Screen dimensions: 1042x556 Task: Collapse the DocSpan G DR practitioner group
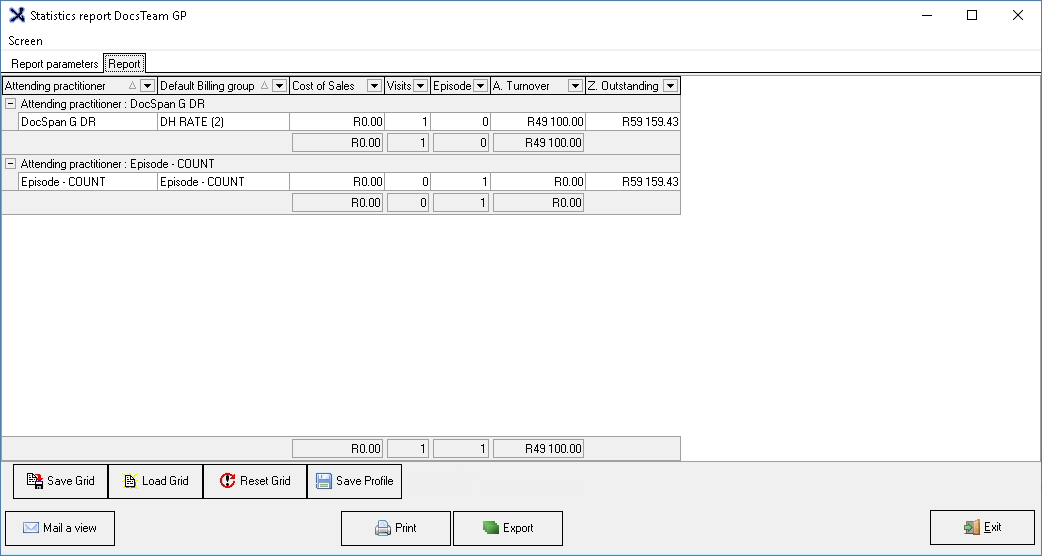10,104
